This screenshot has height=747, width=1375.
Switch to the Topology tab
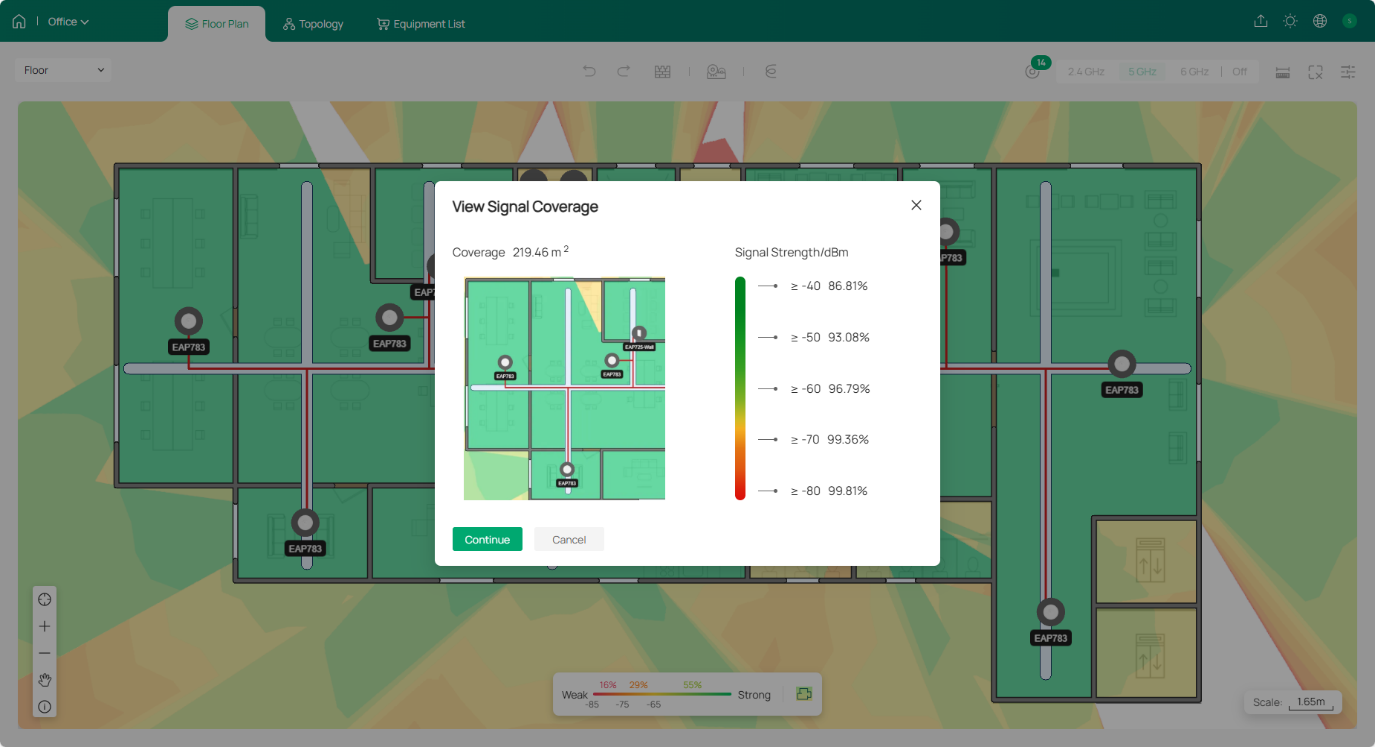[x=312, y=24]
